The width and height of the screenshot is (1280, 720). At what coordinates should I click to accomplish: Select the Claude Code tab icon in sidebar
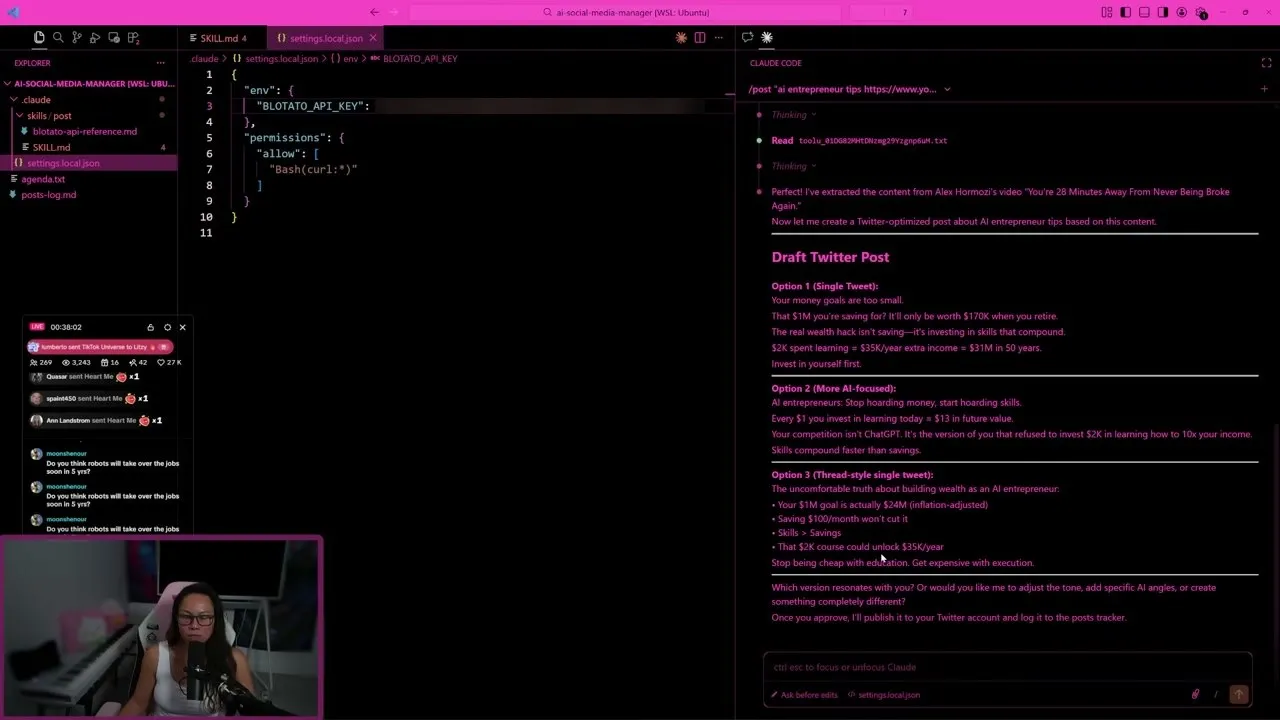click(767, 37)
